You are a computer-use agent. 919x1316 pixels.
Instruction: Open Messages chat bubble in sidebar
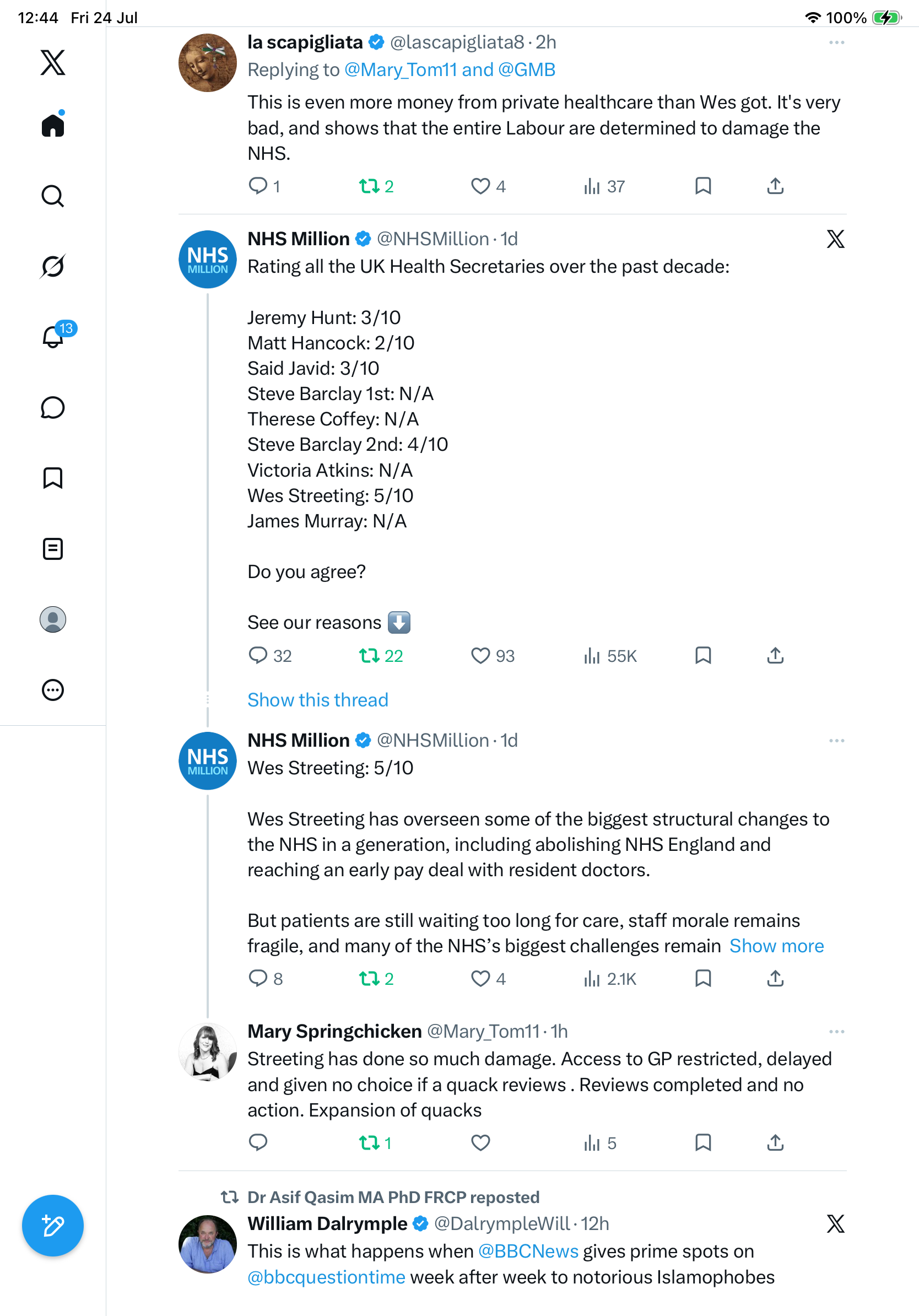53,407
